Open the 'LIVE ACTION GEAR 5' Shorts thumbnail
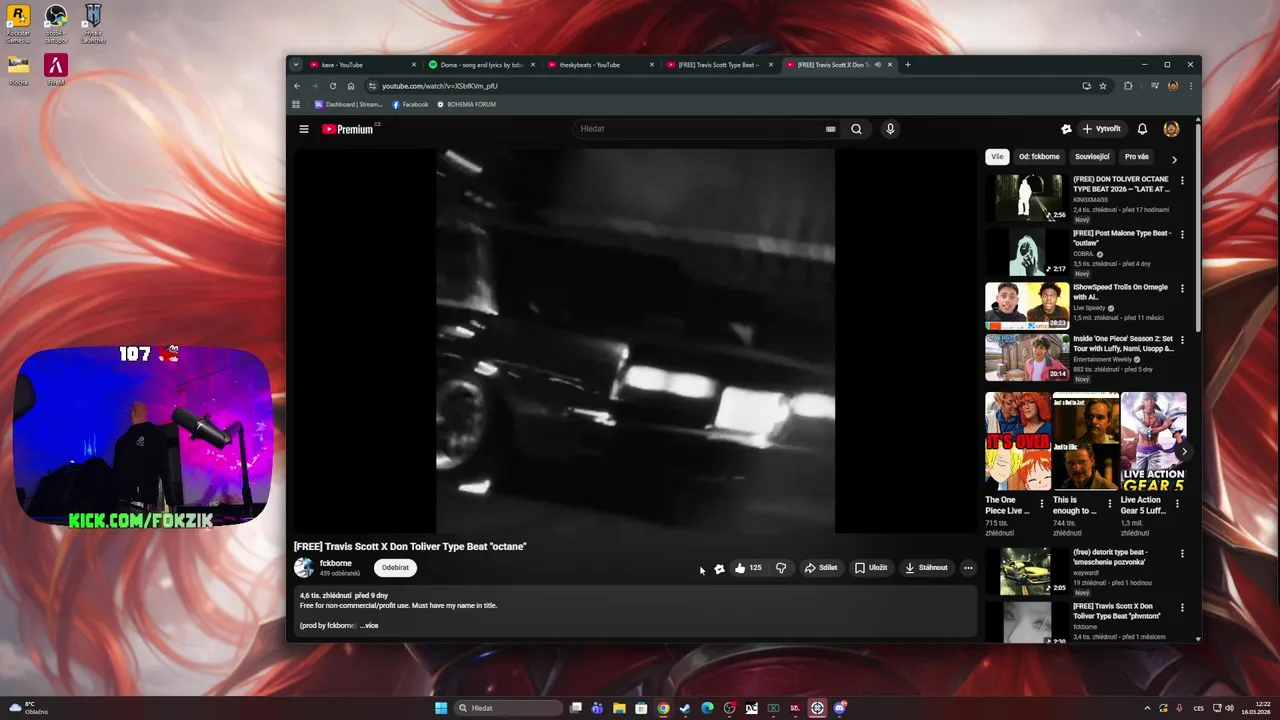The image size is (1280, 720). click(x=1154, y=441)
